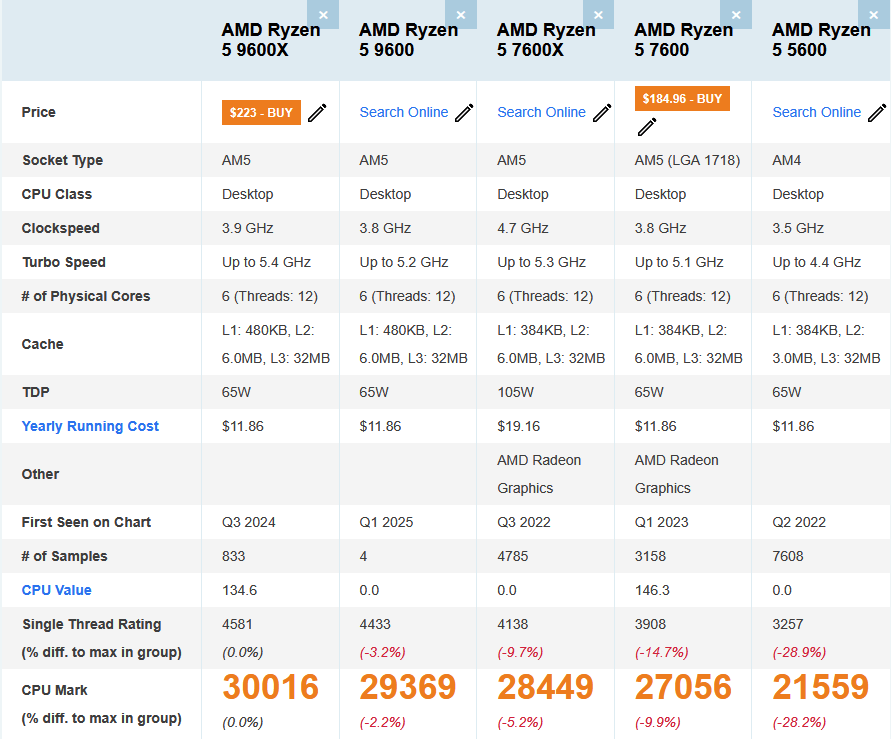
Task: Remove Ryzen 5 7600X from the comparison
Action: (598, 15)
